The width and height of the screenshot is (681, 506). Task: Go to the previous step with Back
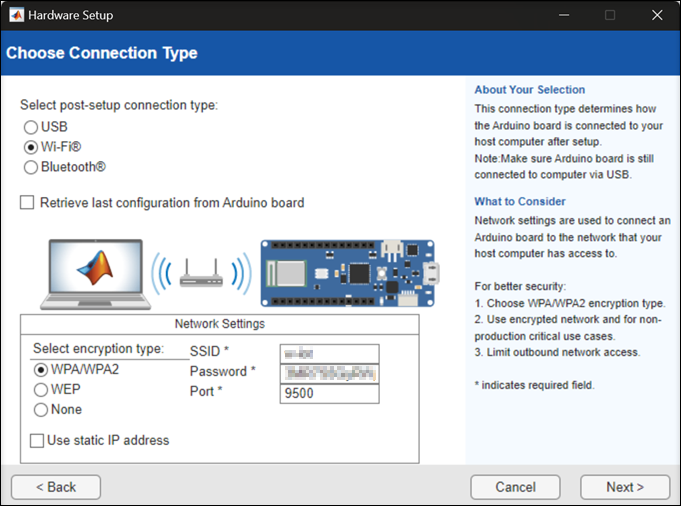pyautogui.click(x=56, y=487)
